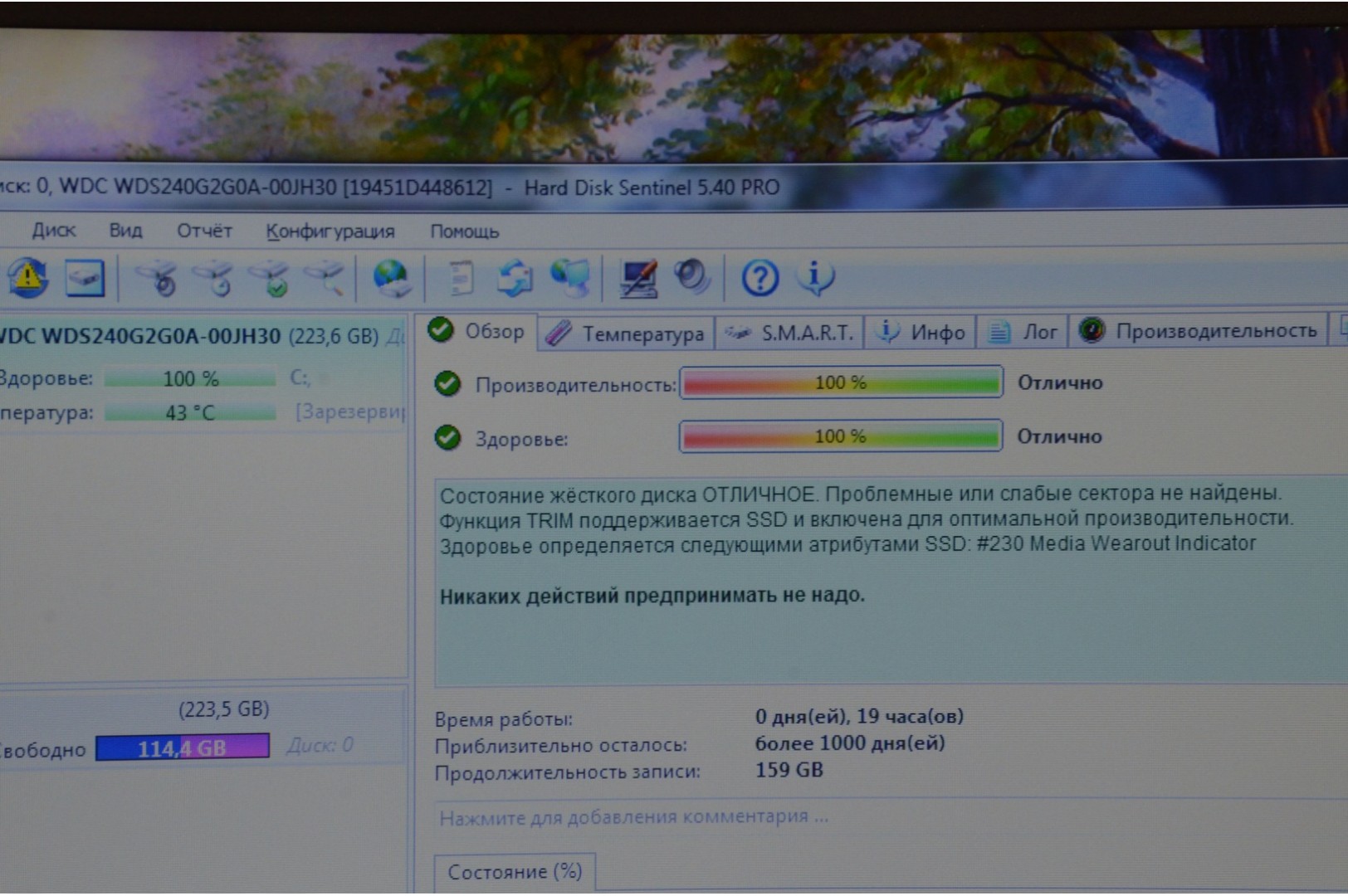Open the Помощь menu
Screen dimensions: 1348x896
(x=464, y=231)
